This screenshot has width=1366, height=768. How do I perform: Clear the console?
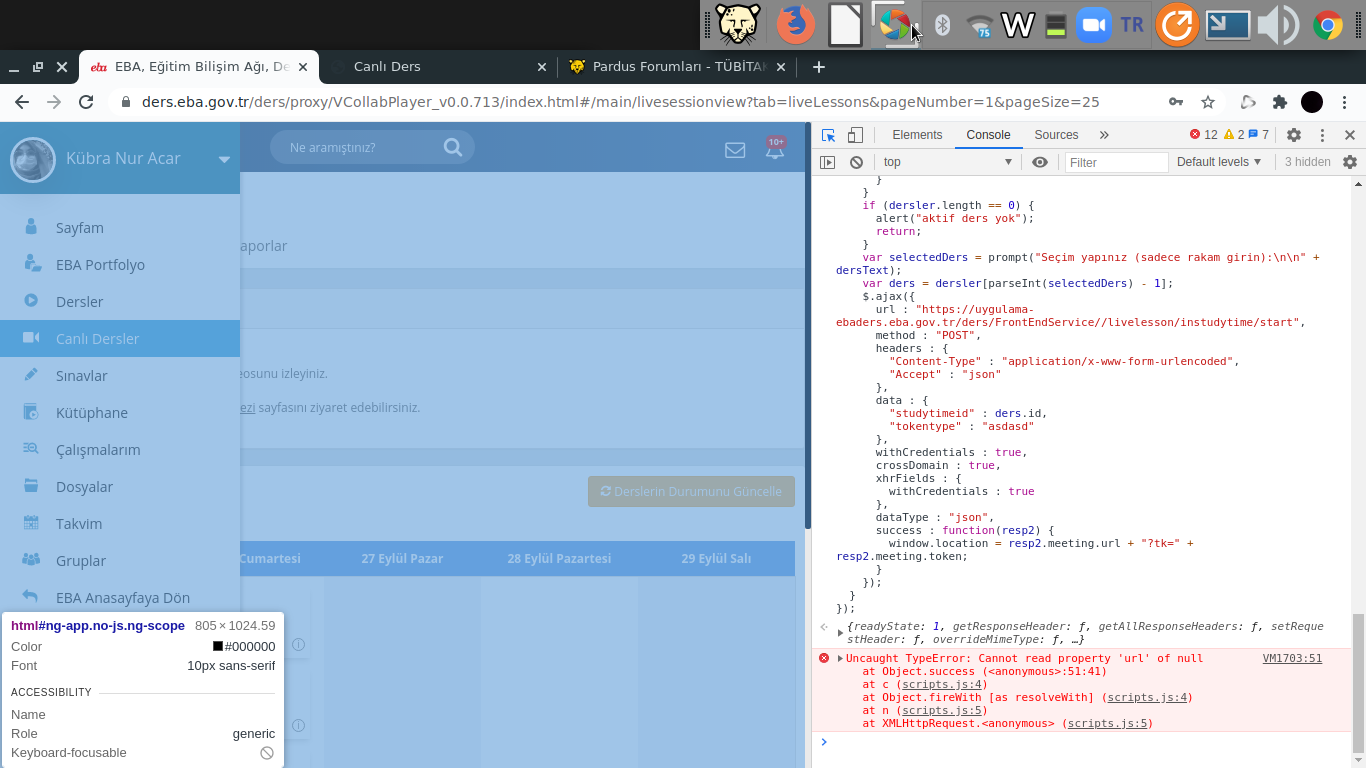coord(856,162)
